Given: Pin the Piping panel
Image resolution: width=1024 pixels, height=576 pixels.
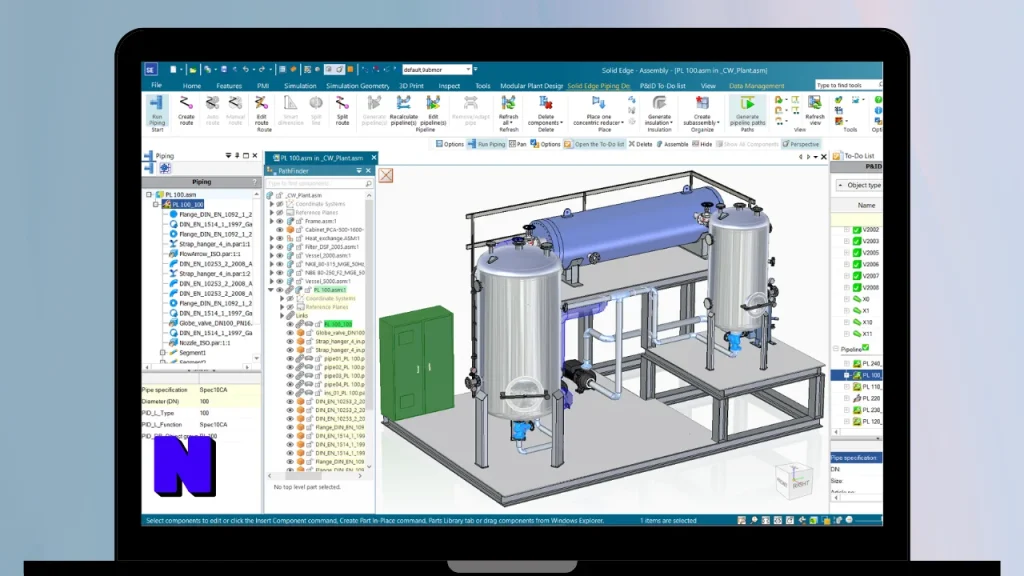Looking at the screenshot, I should (237, 156).
